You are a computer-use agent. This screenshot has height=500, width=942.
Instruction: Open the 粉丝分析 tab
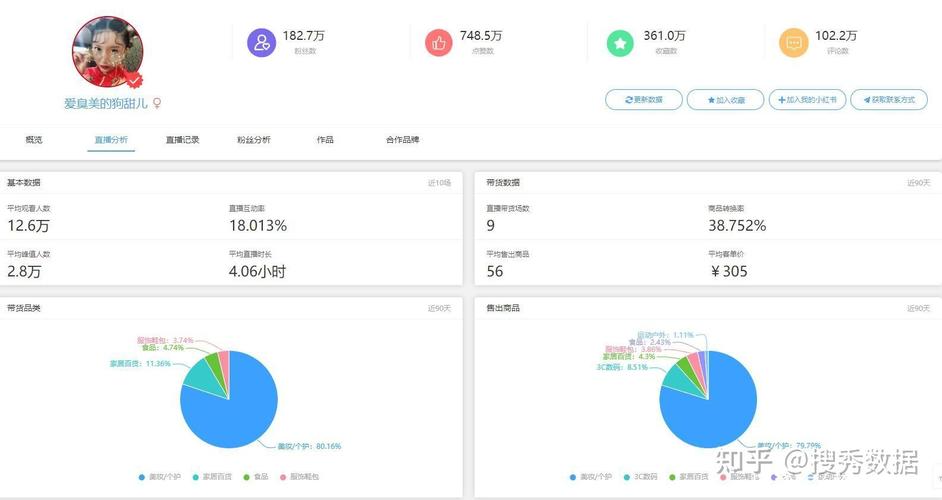pyautogui.click(x=253, y=140)
